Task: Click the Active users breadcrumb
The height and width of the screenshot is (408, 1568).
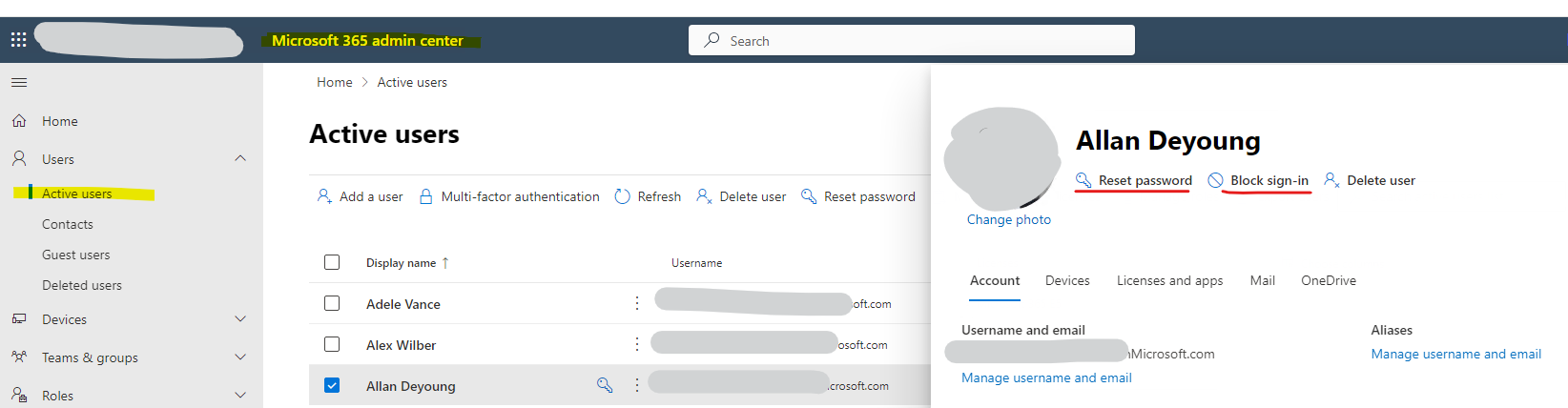Action: 412,82
